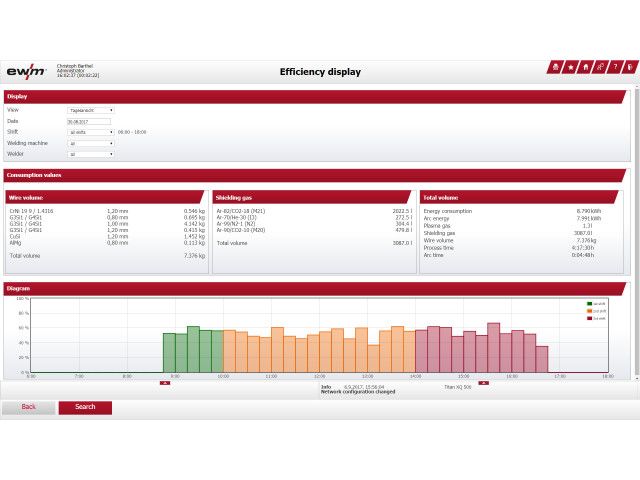
Task: Click the vertical scrollbar on the right
Action: (635, 200)
